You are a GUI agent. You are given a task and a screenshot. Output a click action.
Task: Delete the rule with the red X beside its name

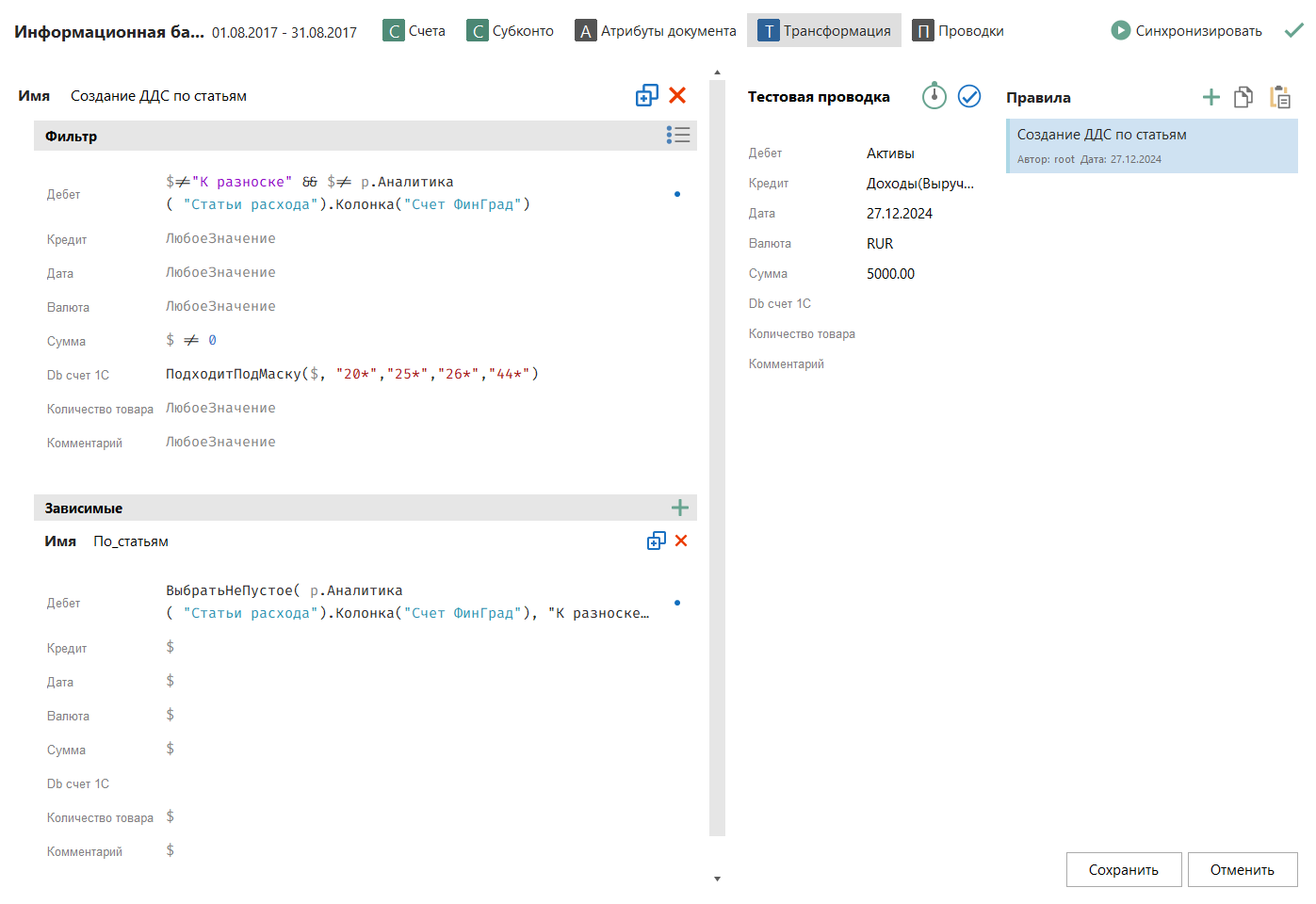[x=677, y=95]
